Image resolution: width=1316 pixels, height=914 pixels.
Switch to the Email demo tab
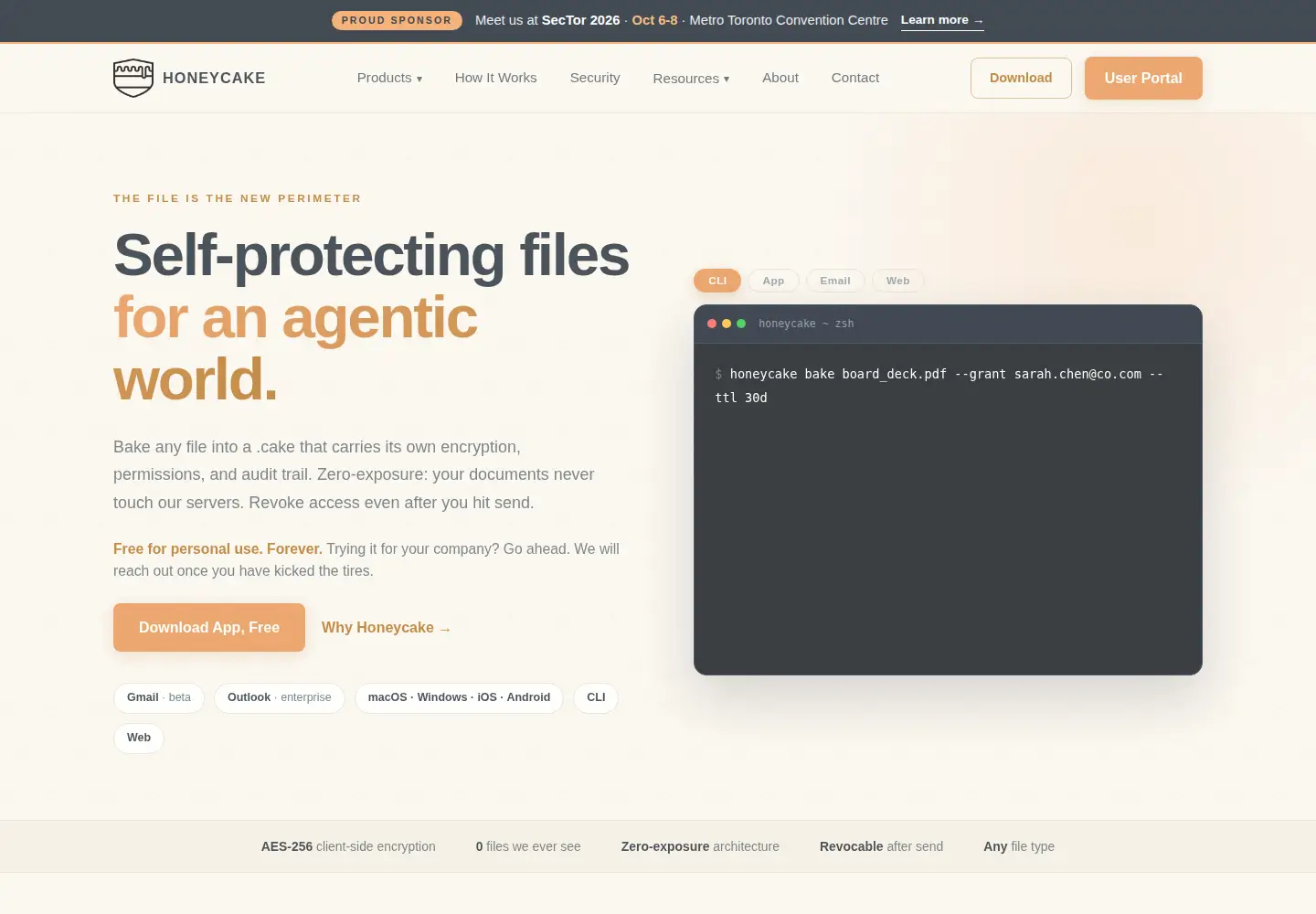point(835,281)
